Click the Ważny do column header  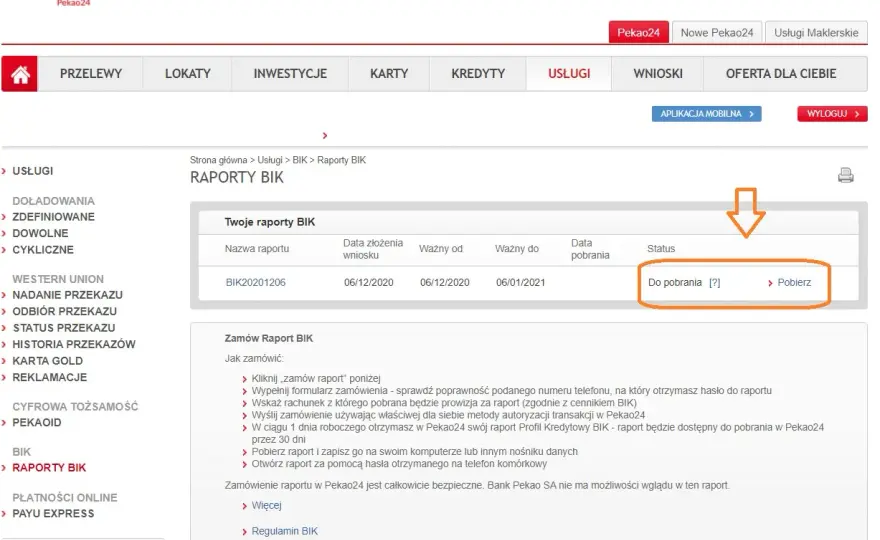point(516,249)
